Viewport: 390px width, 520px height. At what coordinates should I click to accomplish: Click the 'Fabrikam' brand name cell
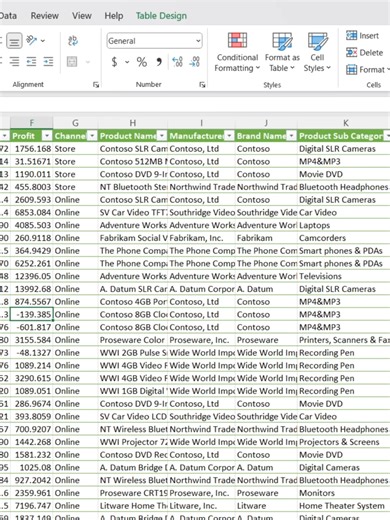[x=266, y=238]
